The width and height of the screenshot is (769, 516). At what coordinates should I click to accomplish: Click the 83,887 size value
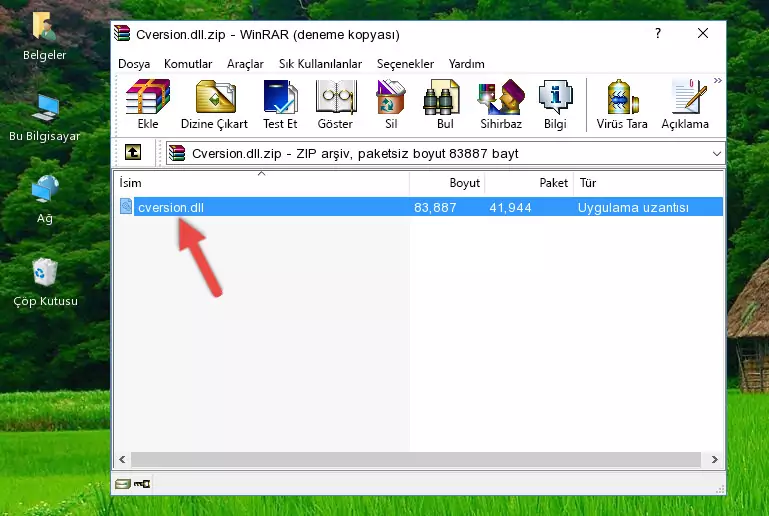[x=435, y=207]
